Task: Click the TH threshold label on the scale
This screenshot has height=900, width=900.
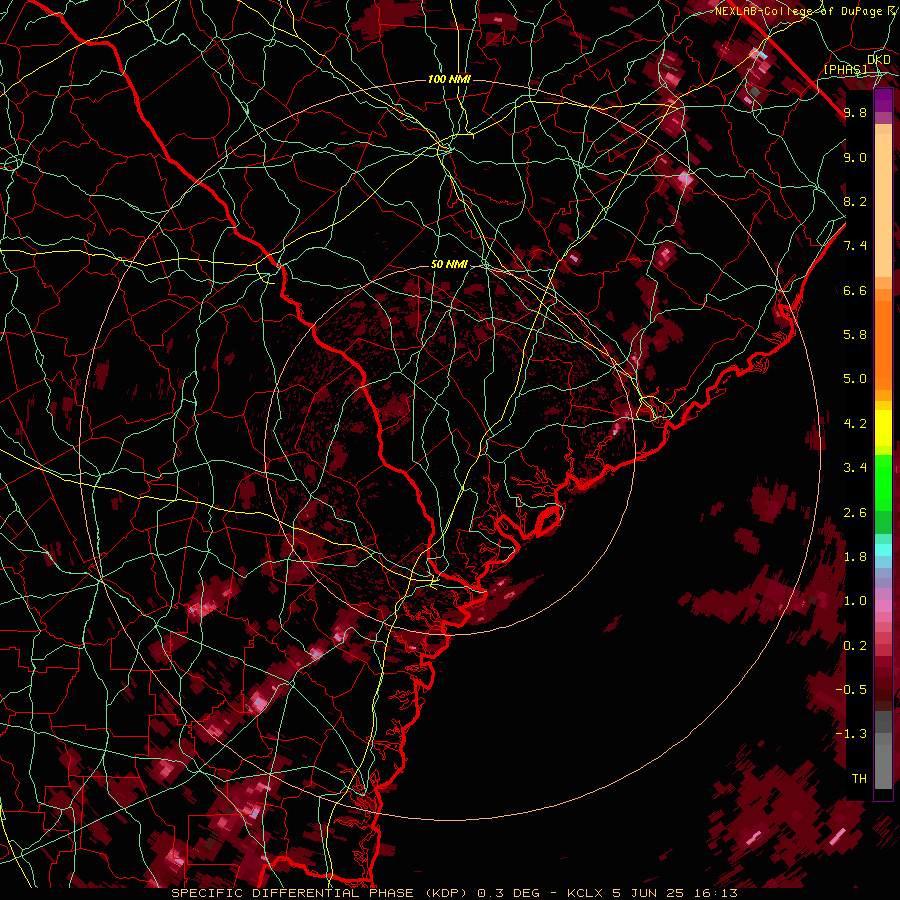Action: (859, 779)
